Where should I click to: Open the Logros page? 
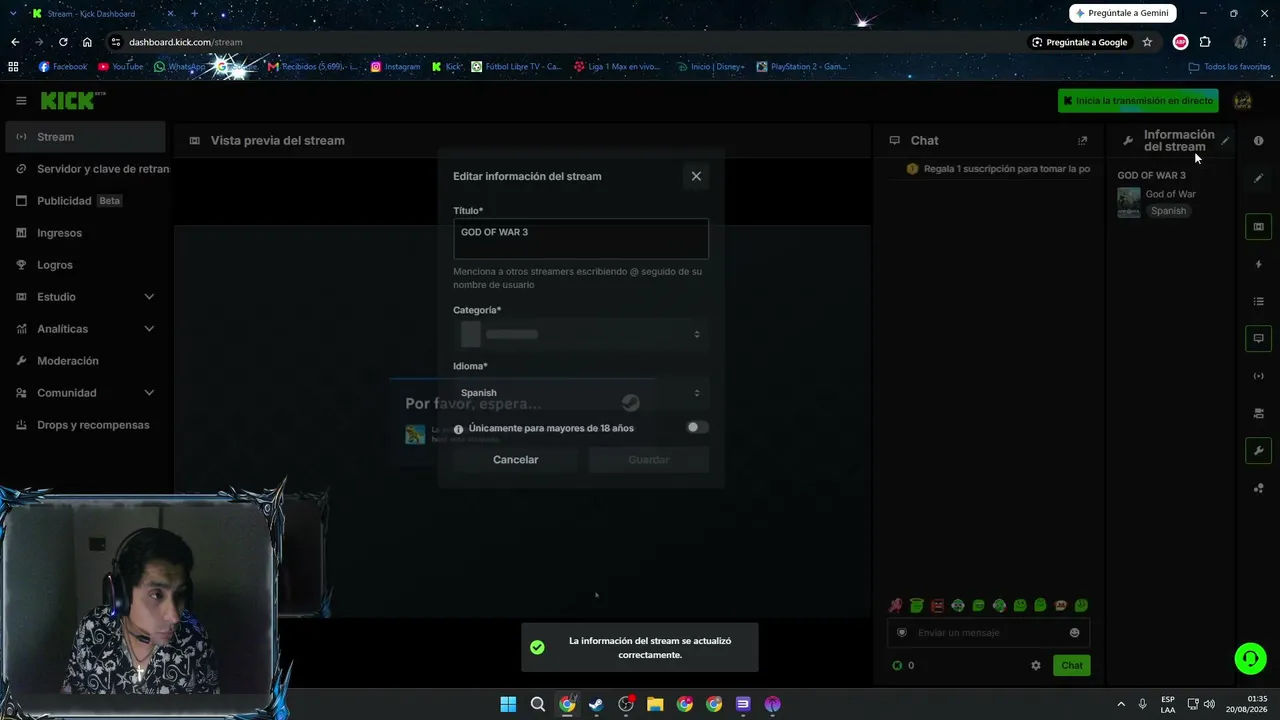click(x=85, y=265)
